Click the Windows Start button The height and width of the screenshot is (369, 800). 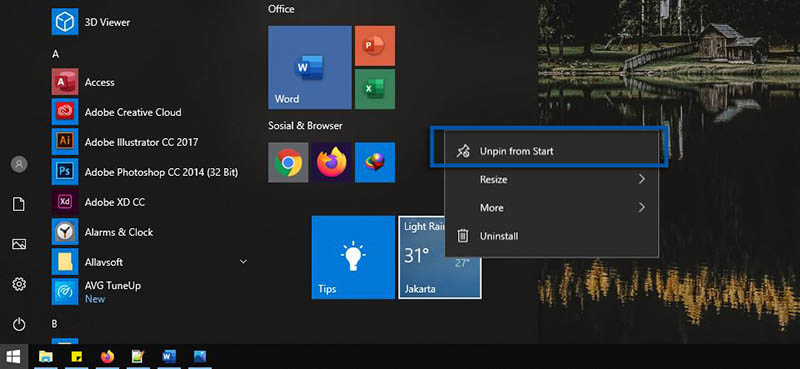pos(13,357)
